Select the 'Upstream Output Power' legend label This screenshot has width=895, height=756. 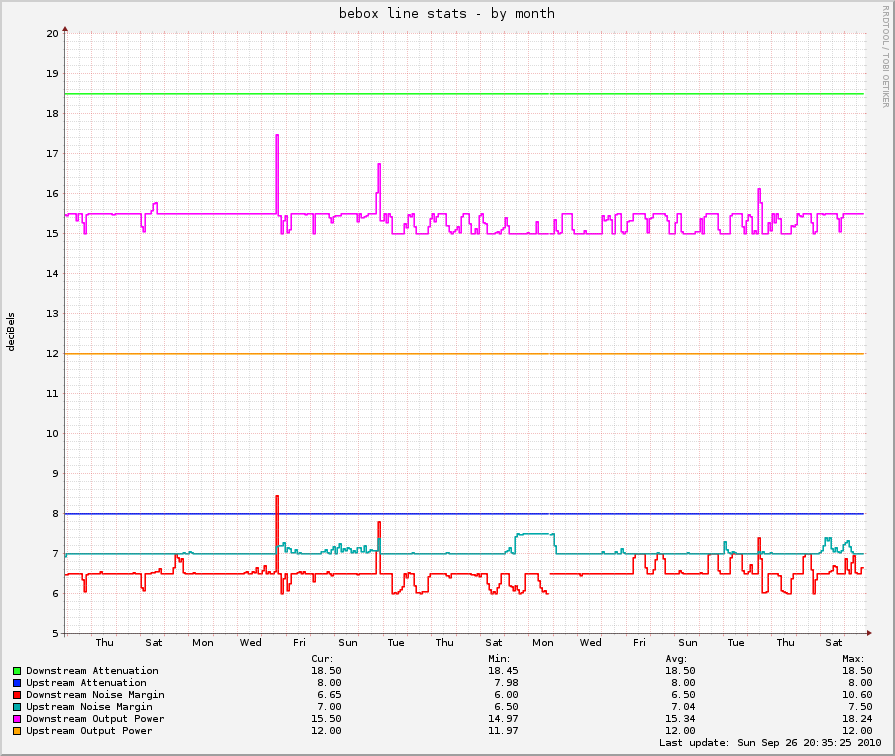[89, 731]
